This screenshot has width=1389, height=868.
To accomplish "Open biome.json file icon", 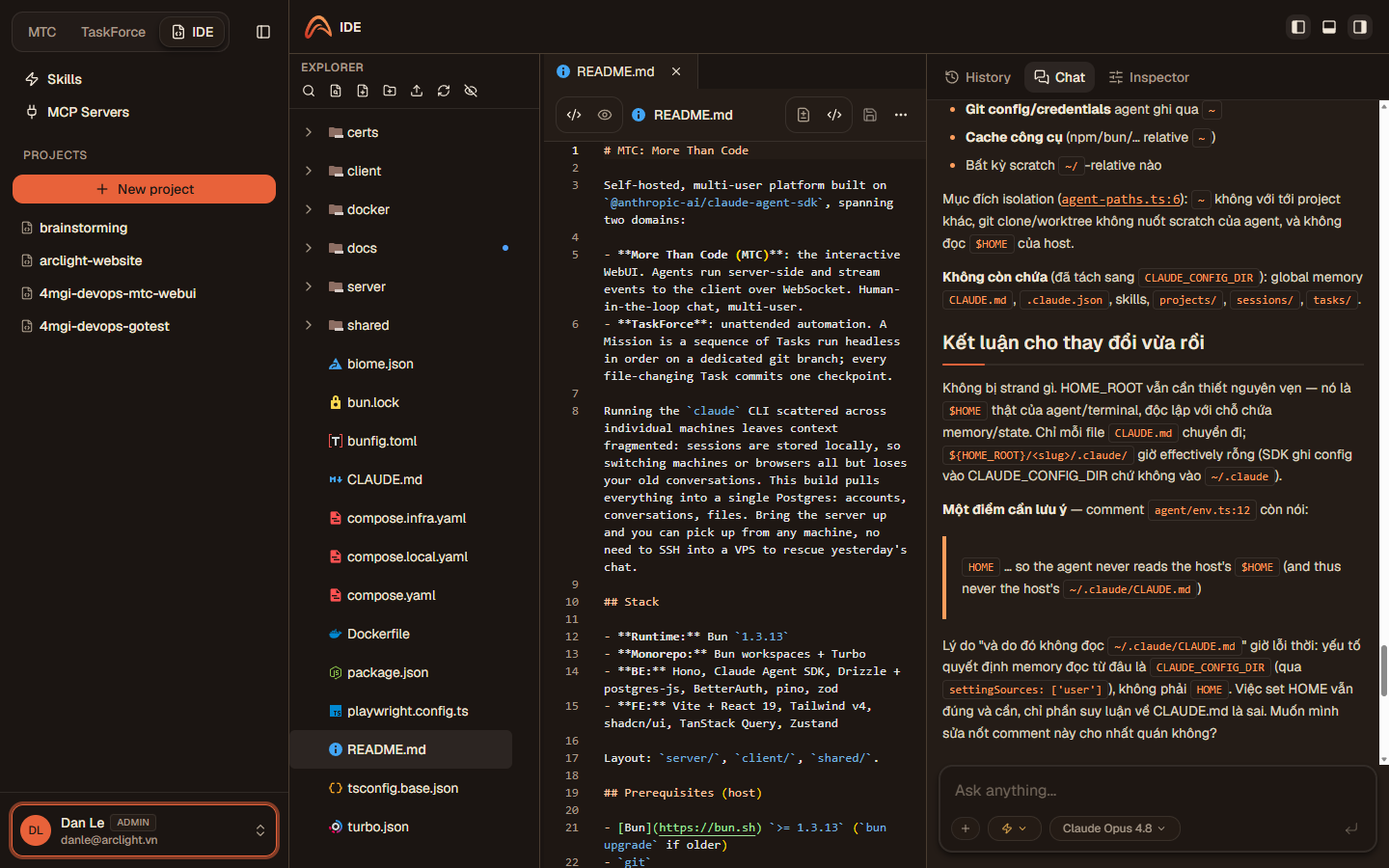I will click(336, 364).
